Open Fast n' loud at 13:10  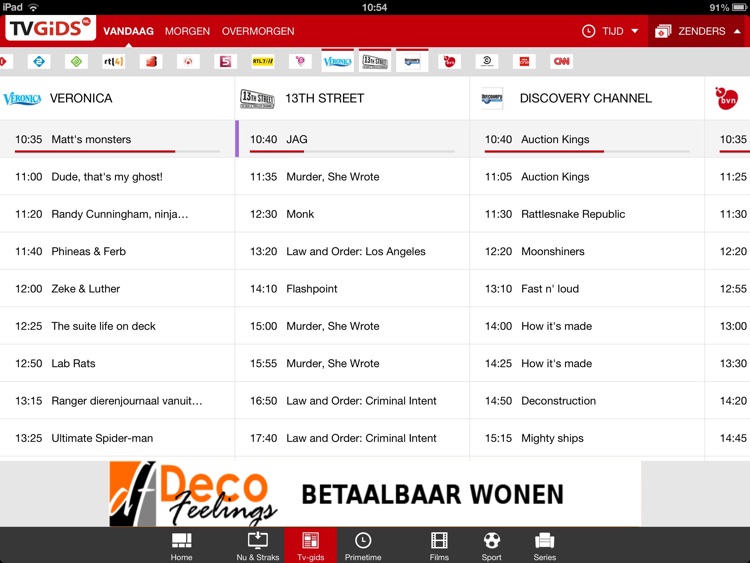pyautogui.click(x=587, y=288)
